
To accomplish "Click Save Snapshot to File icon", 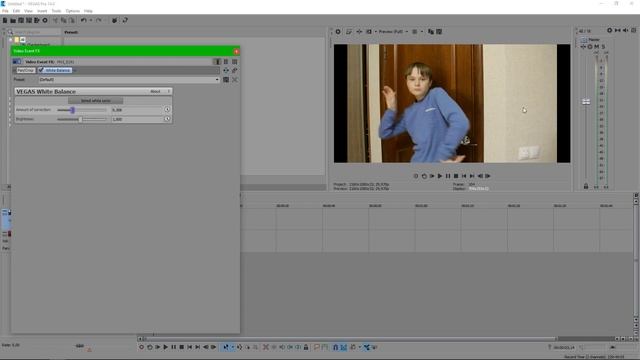I will (x=439, y=31).
